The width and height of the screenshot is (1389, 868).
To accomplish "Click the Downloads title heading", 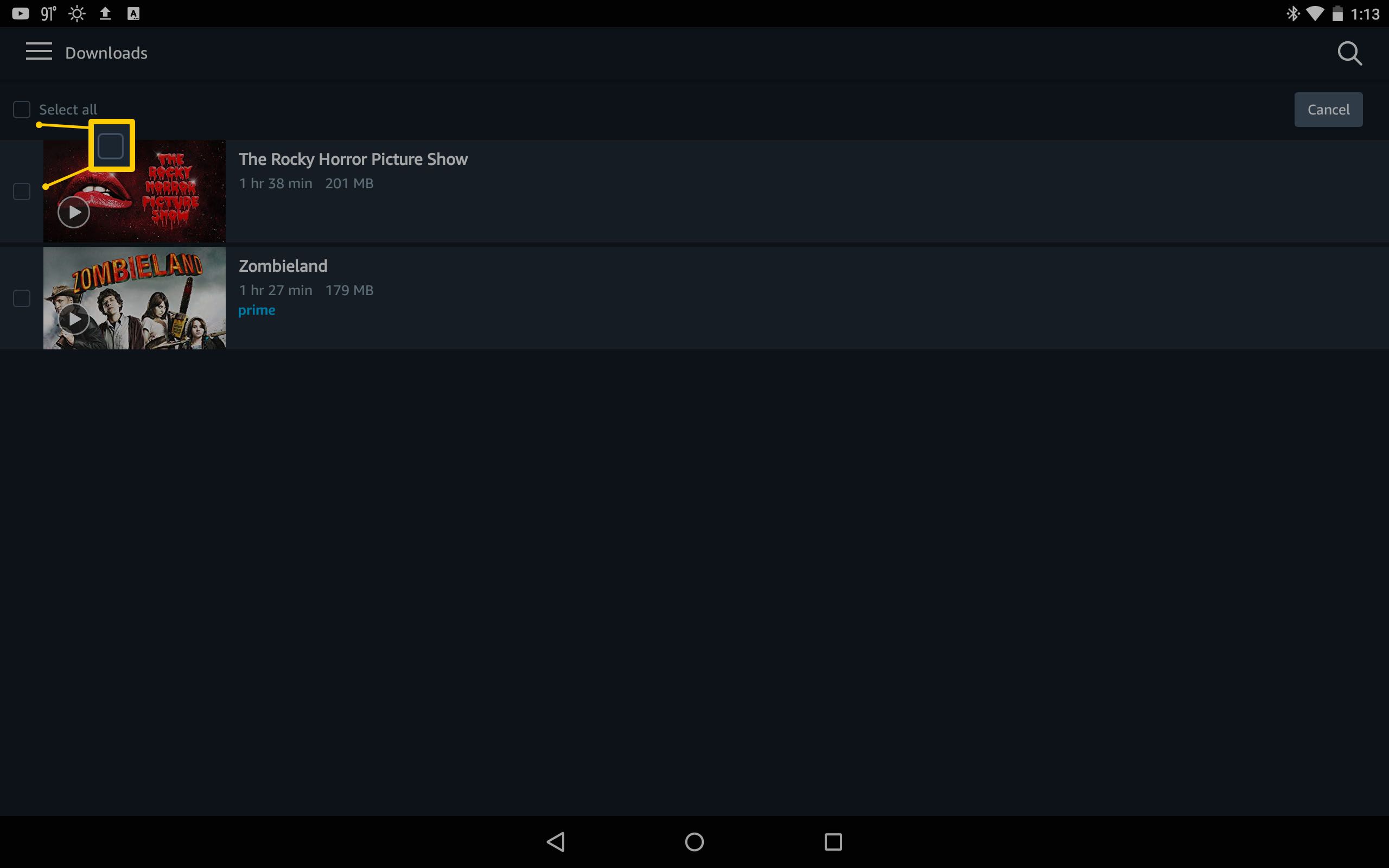I will [x=106, y=53].
